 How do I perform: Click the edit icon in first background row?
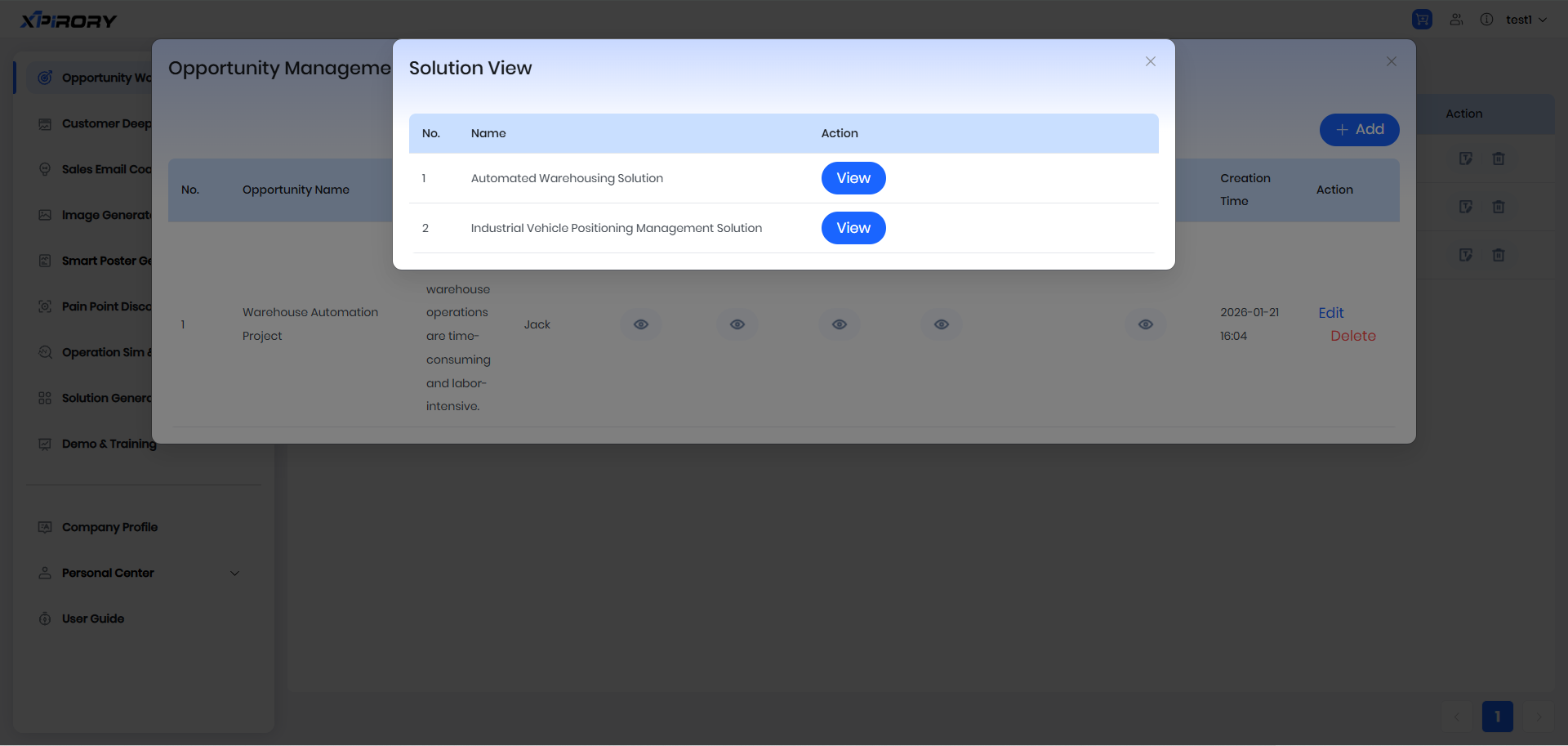(x=1466, y=159)
